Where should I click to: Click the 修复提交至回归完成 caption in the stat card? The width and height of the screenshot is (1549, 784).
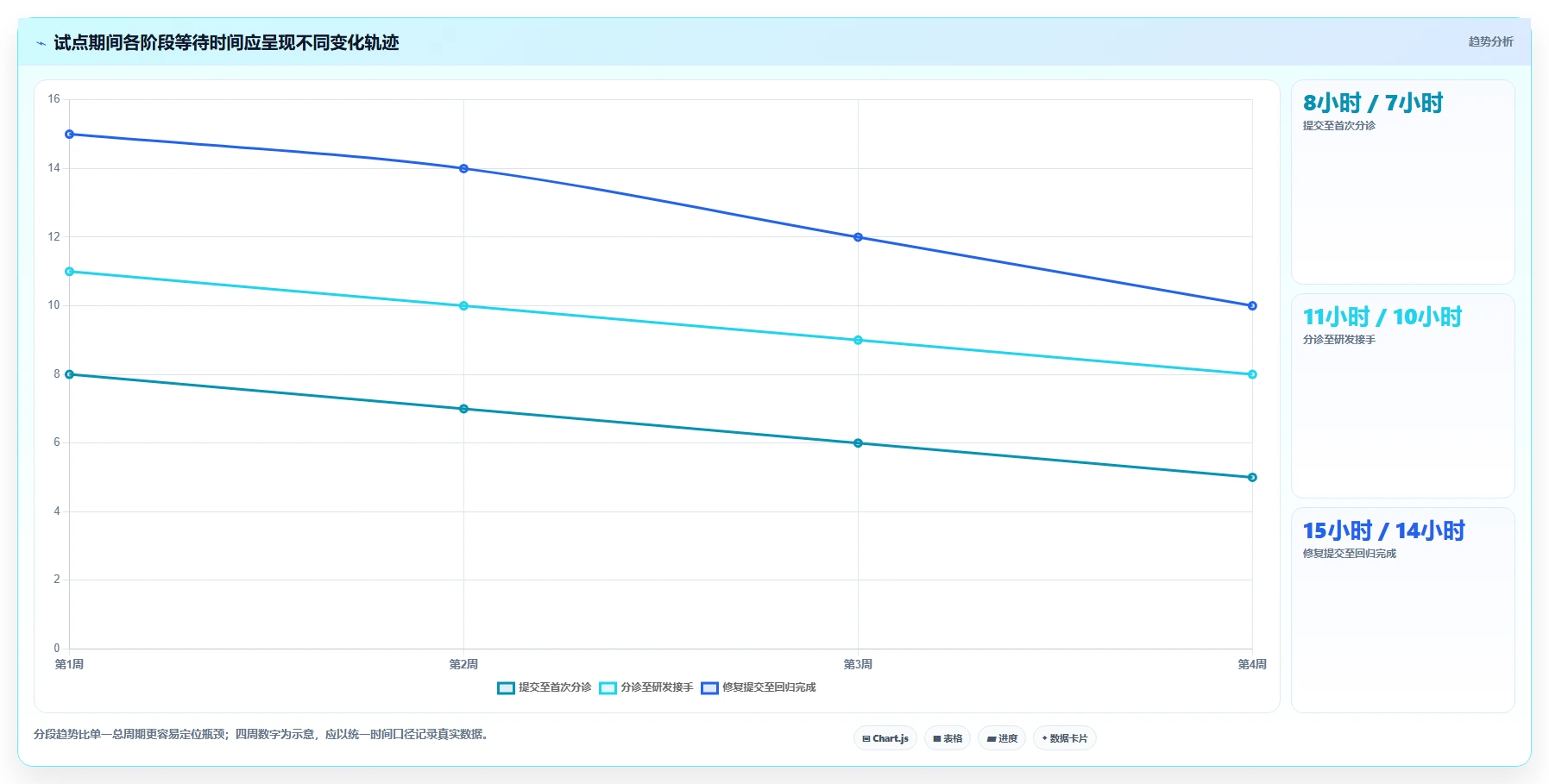pos(1350,554)
